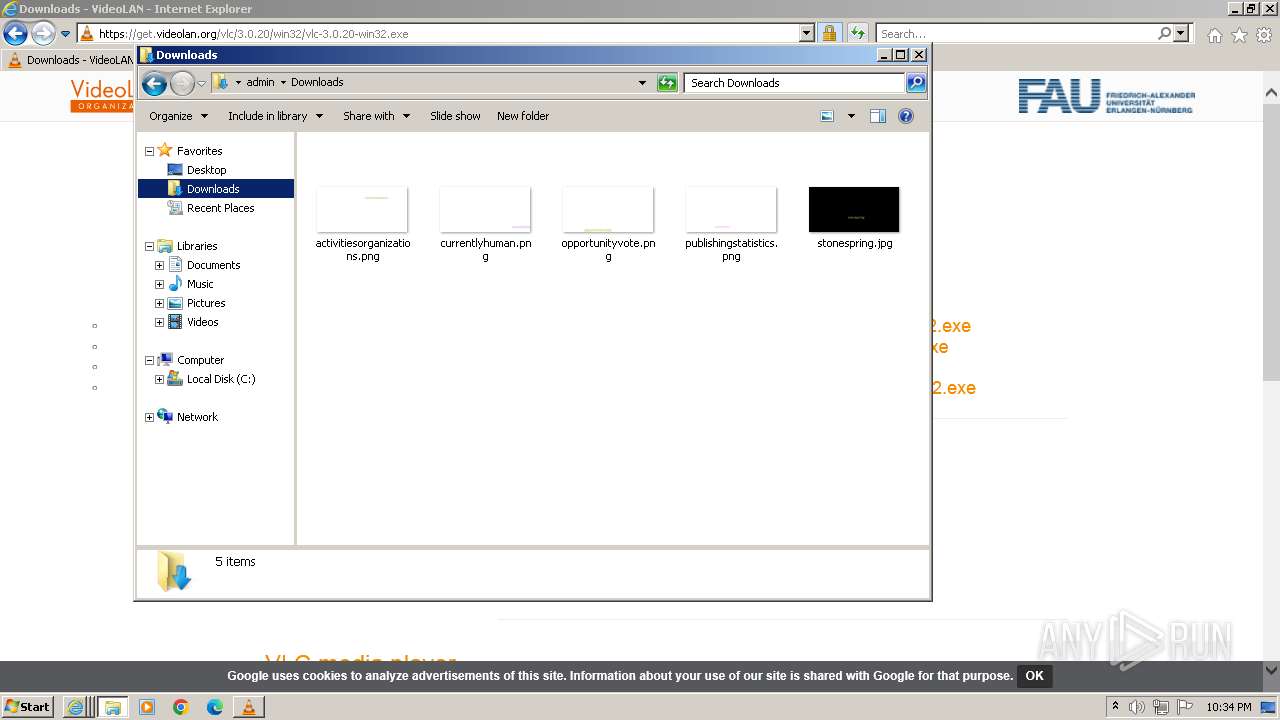Click the volume speaker tray icon
This screenshot has width=1280, height=720.
(x=1137, y=707)
